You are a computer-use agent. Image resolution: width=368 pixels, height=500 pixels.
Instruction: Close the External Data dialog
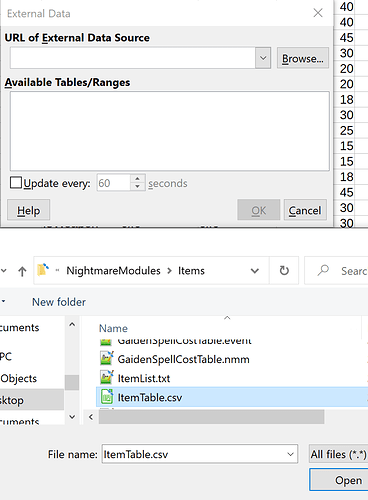pyautogui.click(x=318, y=13)
